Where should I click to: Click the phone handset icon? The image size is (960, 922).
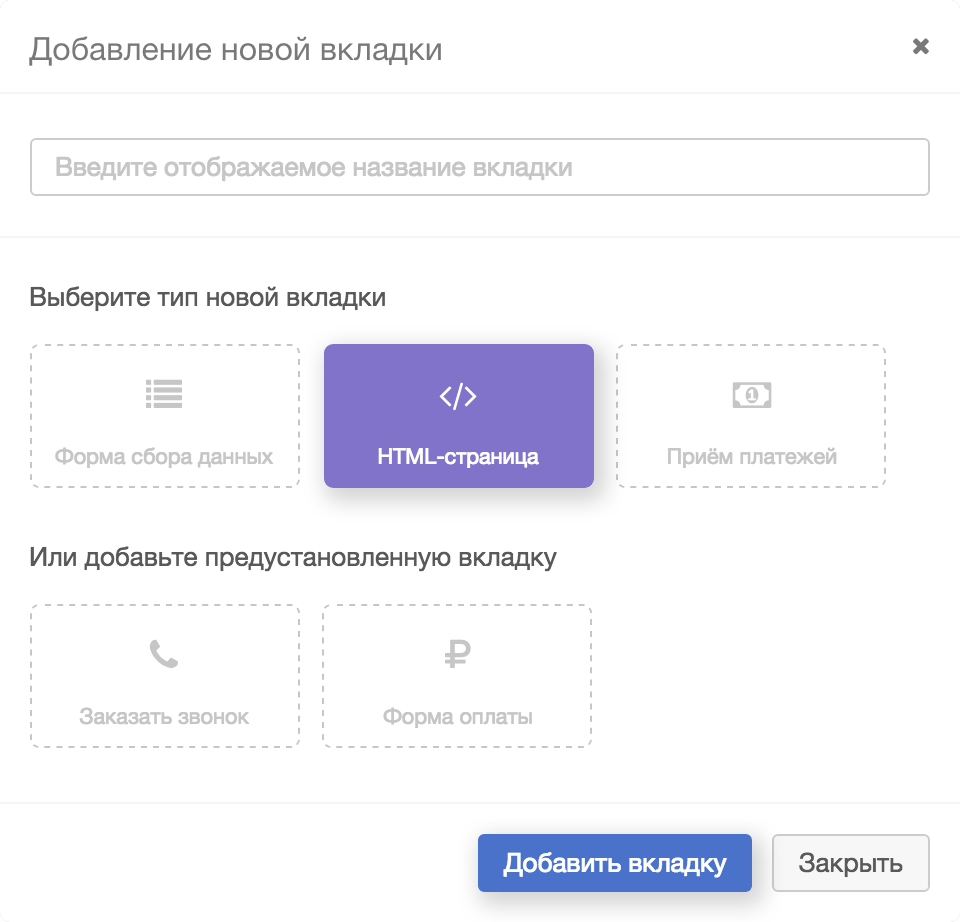coord(164,655)
